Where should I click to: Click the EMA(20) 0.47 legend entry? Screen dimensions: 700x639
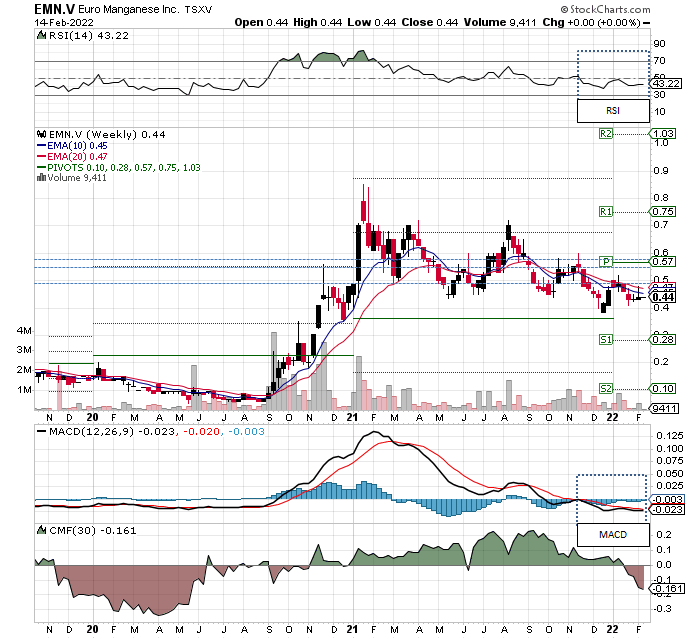72,156
